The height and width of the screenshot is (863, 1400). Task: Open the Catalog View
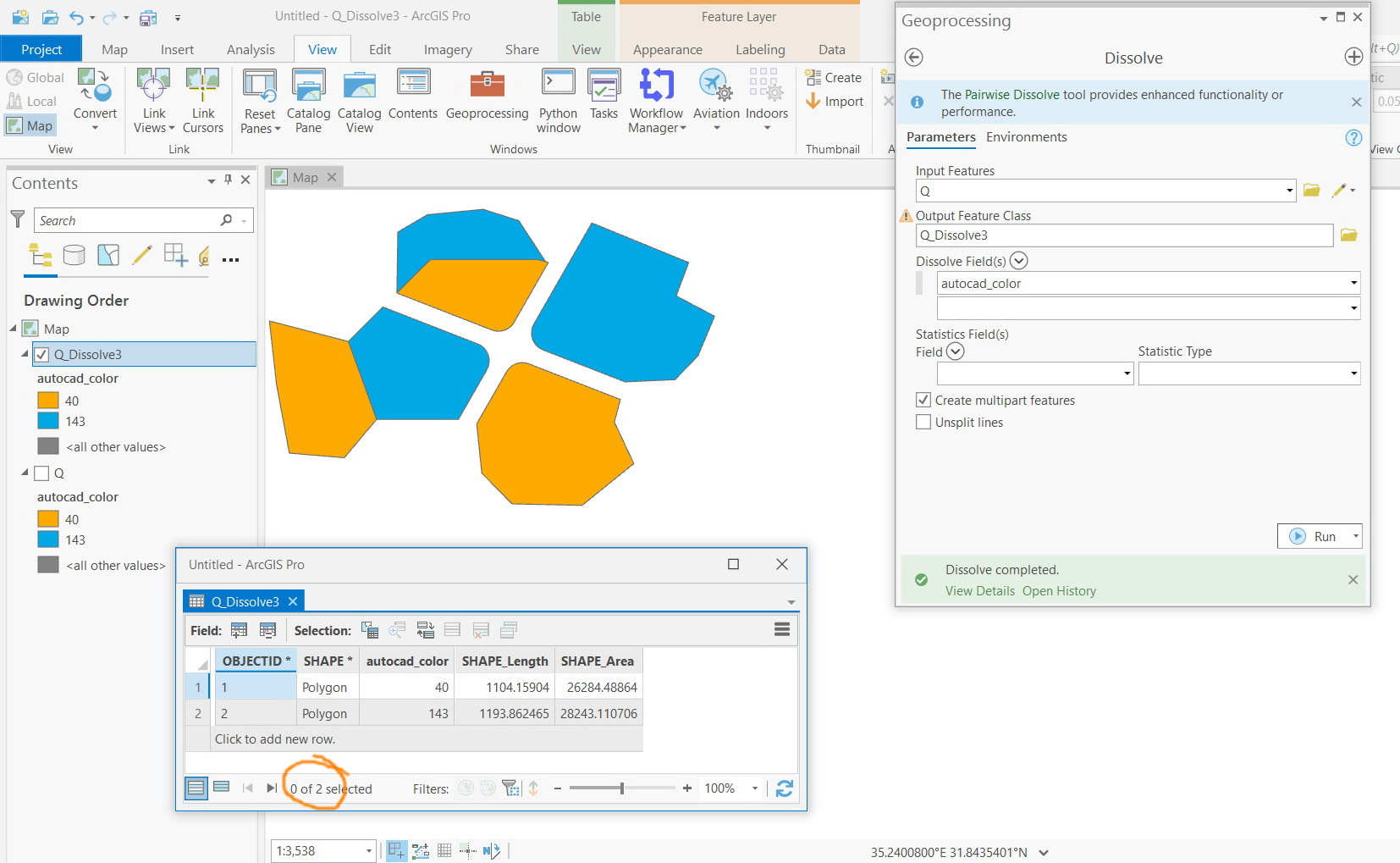[359, 101]
